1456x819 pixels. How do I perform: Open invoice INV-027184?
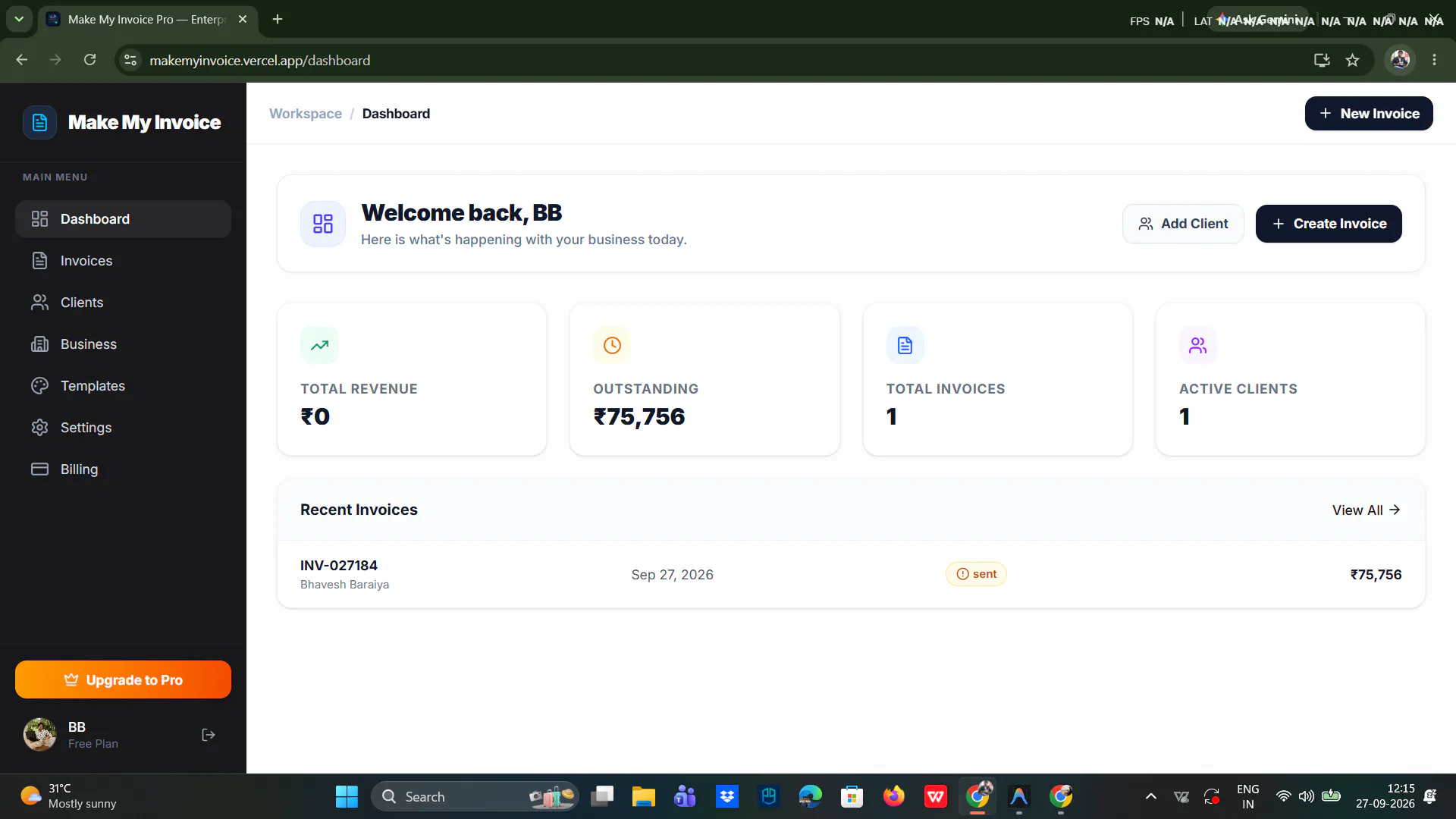coord(339,566)
